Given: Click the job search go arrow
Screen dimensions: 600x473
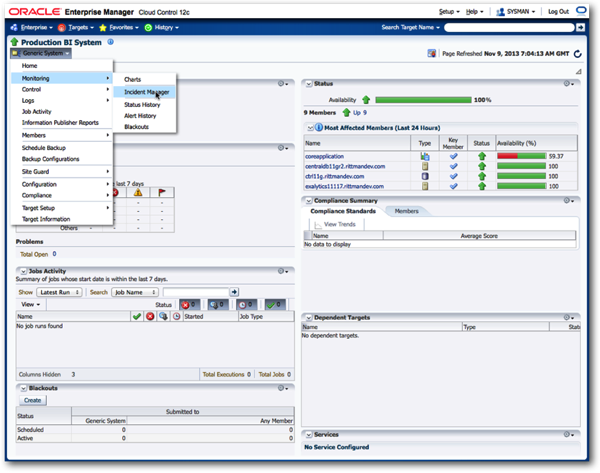Looking at the screenshot, I should [x=234, y=292].
